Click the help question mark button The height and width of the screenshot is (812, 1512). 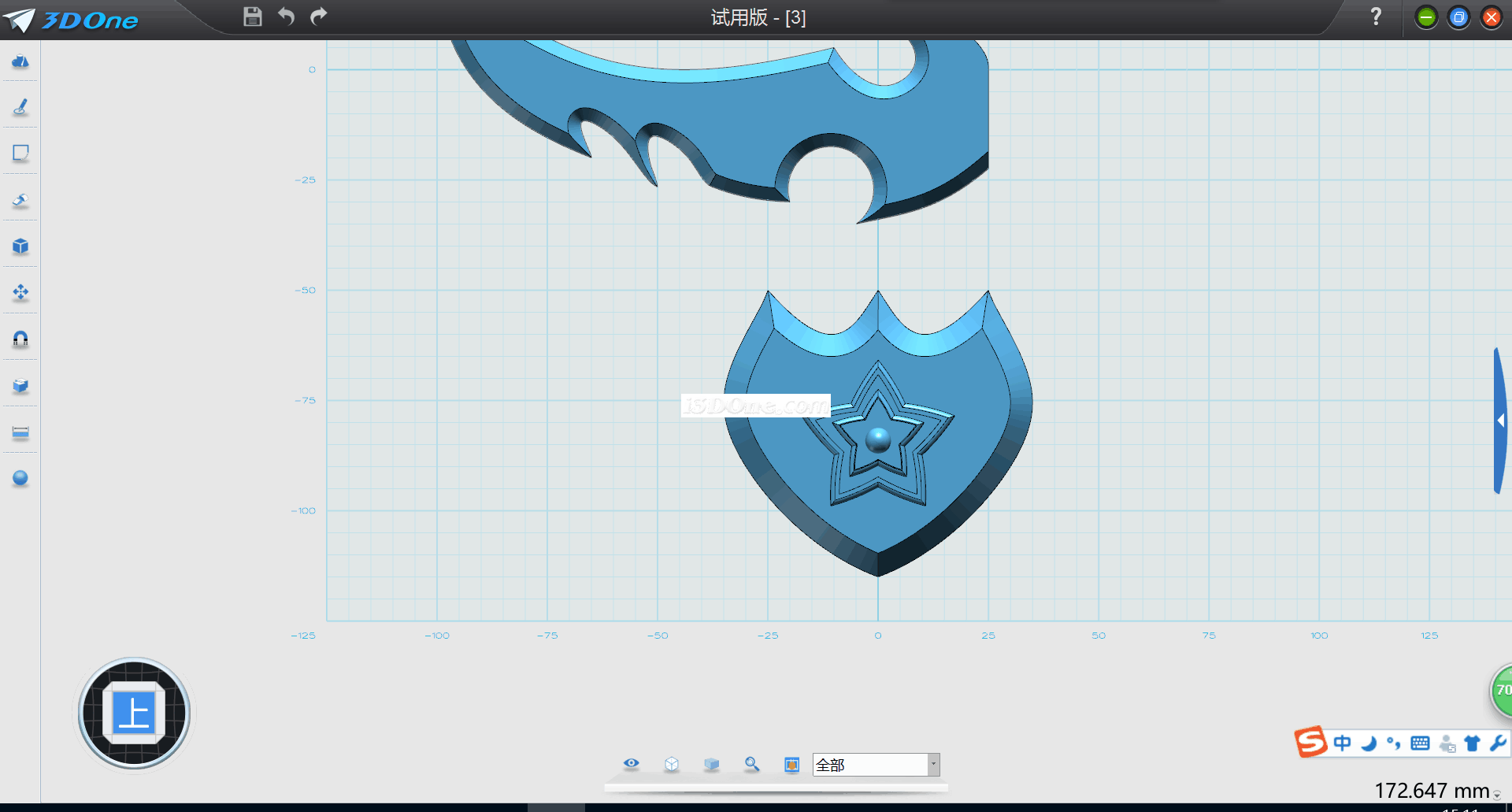point(1376,17)
